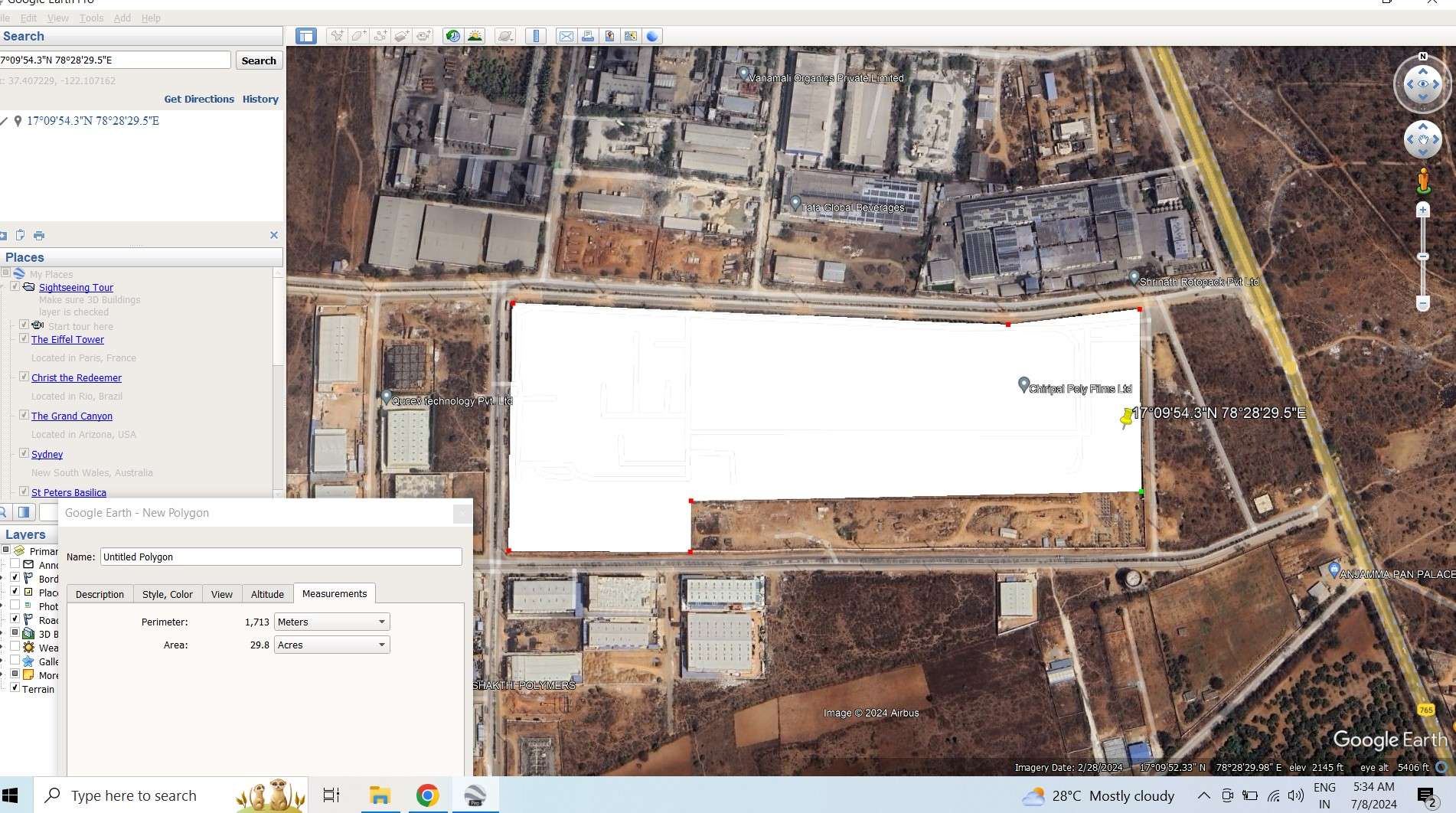Click the Print toolbar icon

click(x=587, y=36)
